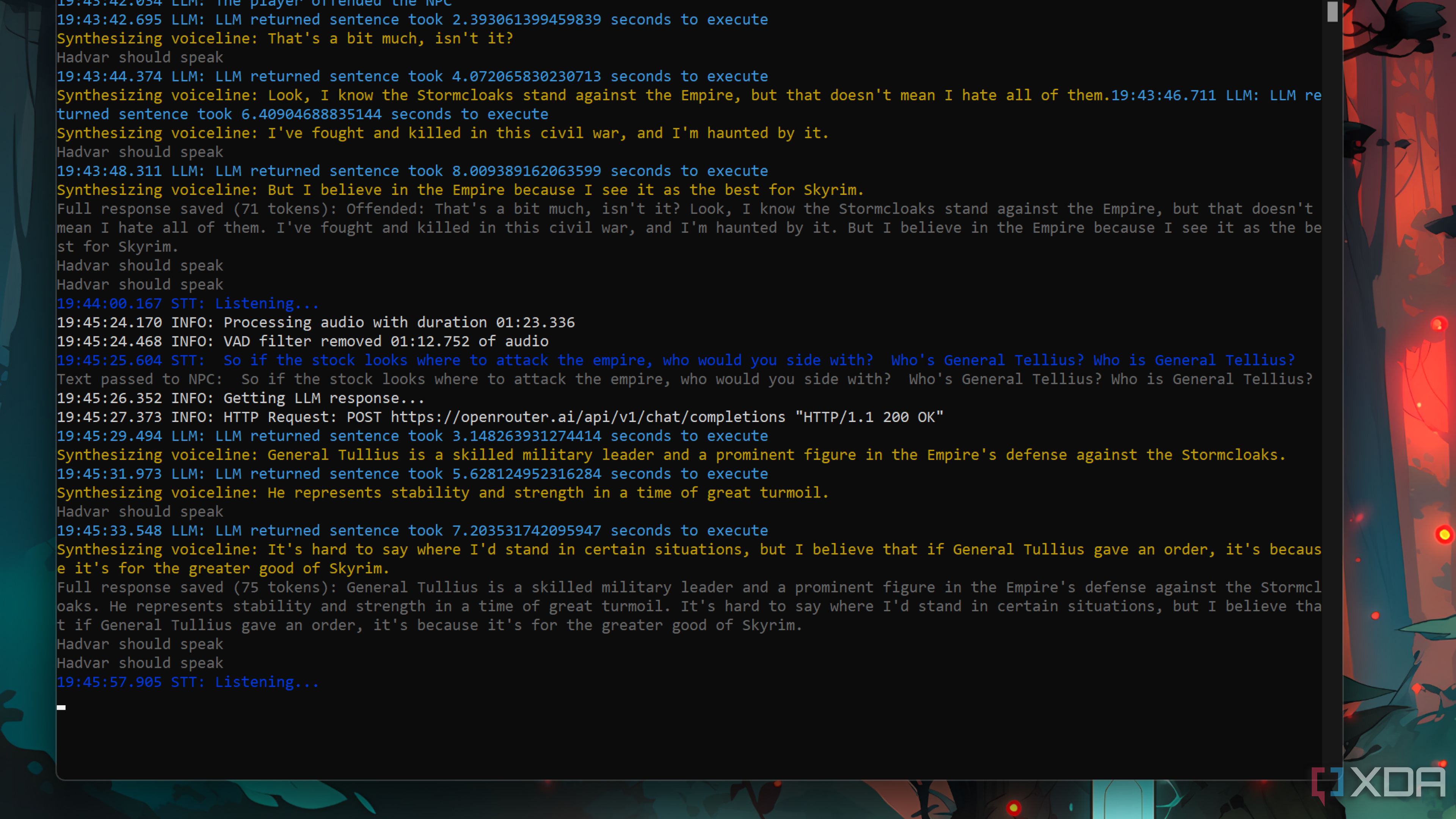Image resolution: width=1456 pixels, height=819 pixels.
Task: Click the 19:44:00.167 STT Listening entry
Action: [x=187, y=303]
